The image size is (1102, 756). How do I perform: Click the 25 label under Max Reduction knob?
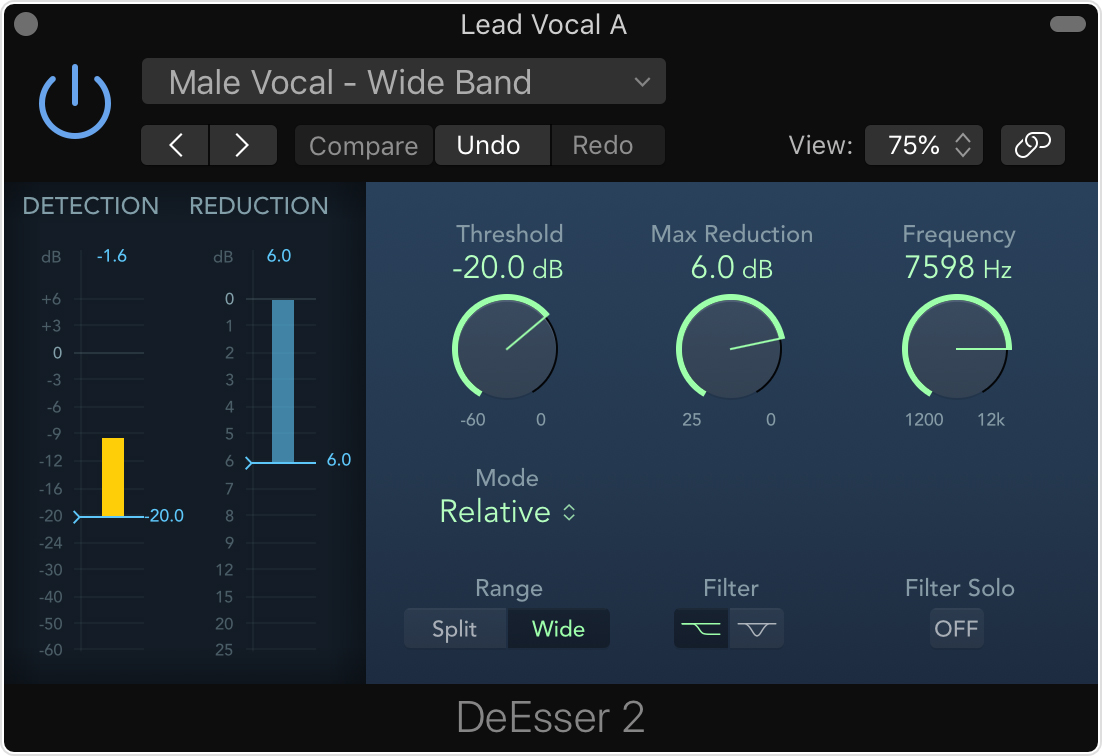tap(692, 420)
